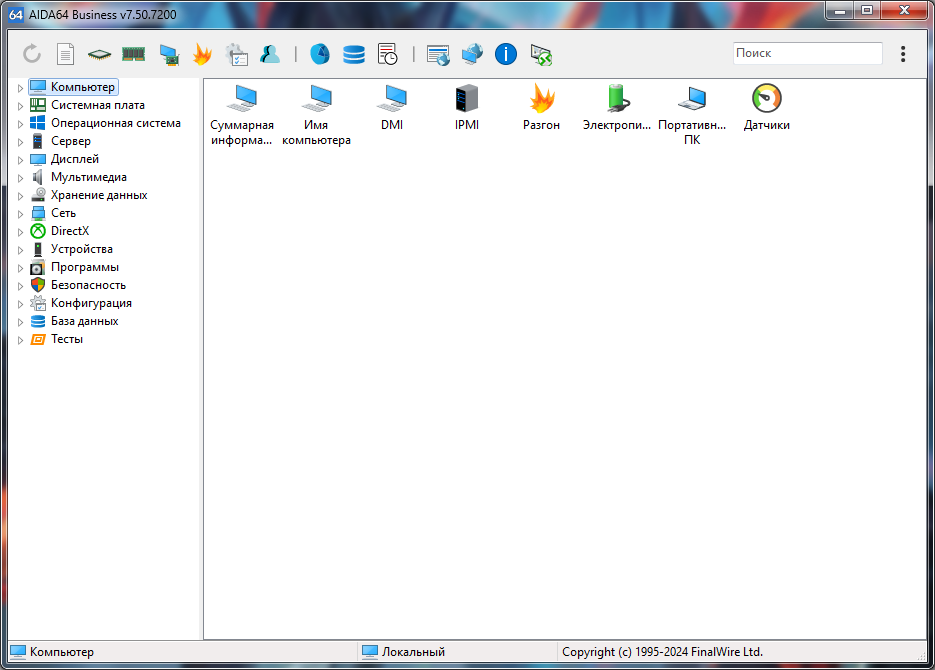Viewport: 935px width, 670px height.
Task: Select Мультимедиа in the tree
Action: 89,177
